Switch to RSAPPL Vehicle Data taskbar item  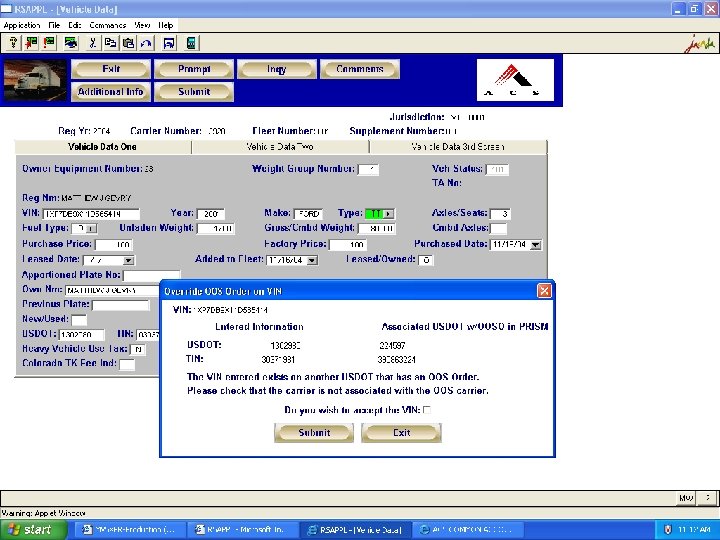click(x=357, y=530)
